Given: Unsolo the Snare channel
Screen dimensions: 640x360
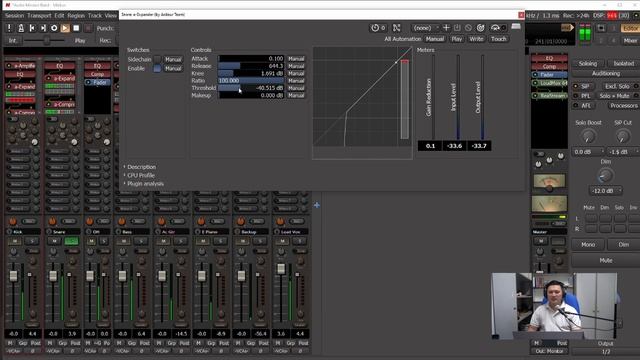Looking at the screenshot, I should pos(71,241).
